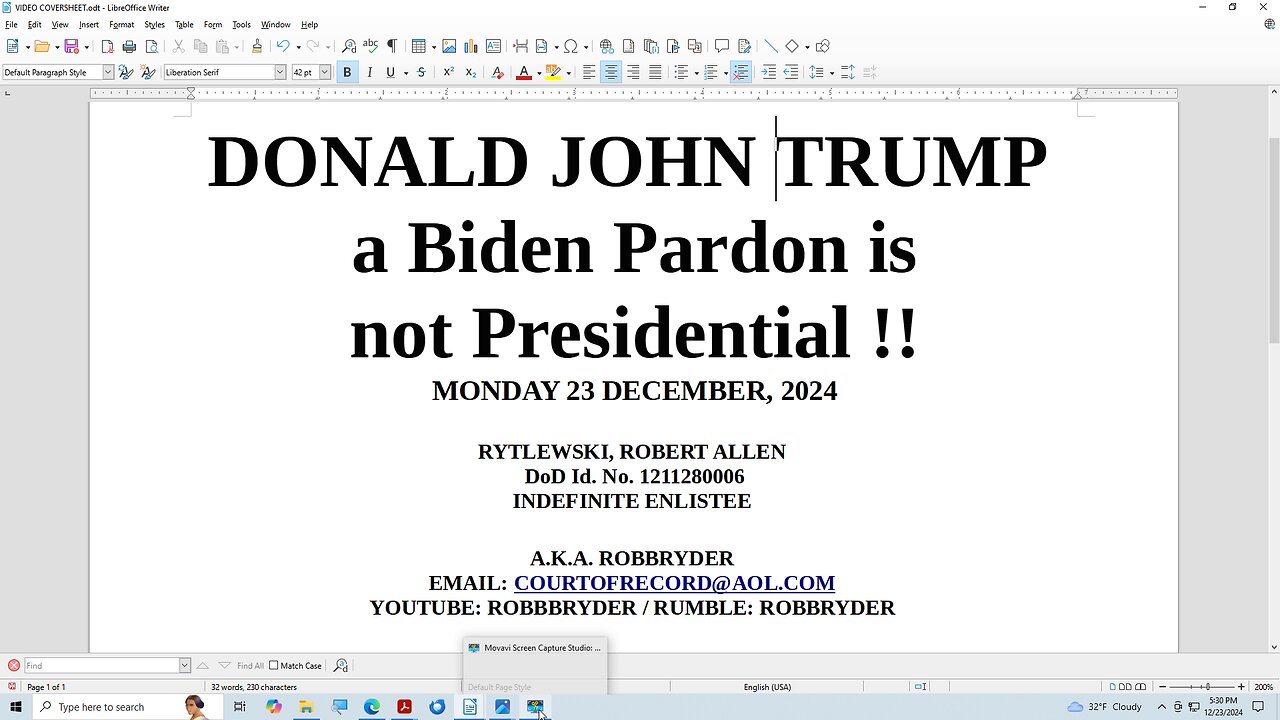Insert a hyperlink (globe icon)
This screenshot has width=1280, height=720.
607,46
